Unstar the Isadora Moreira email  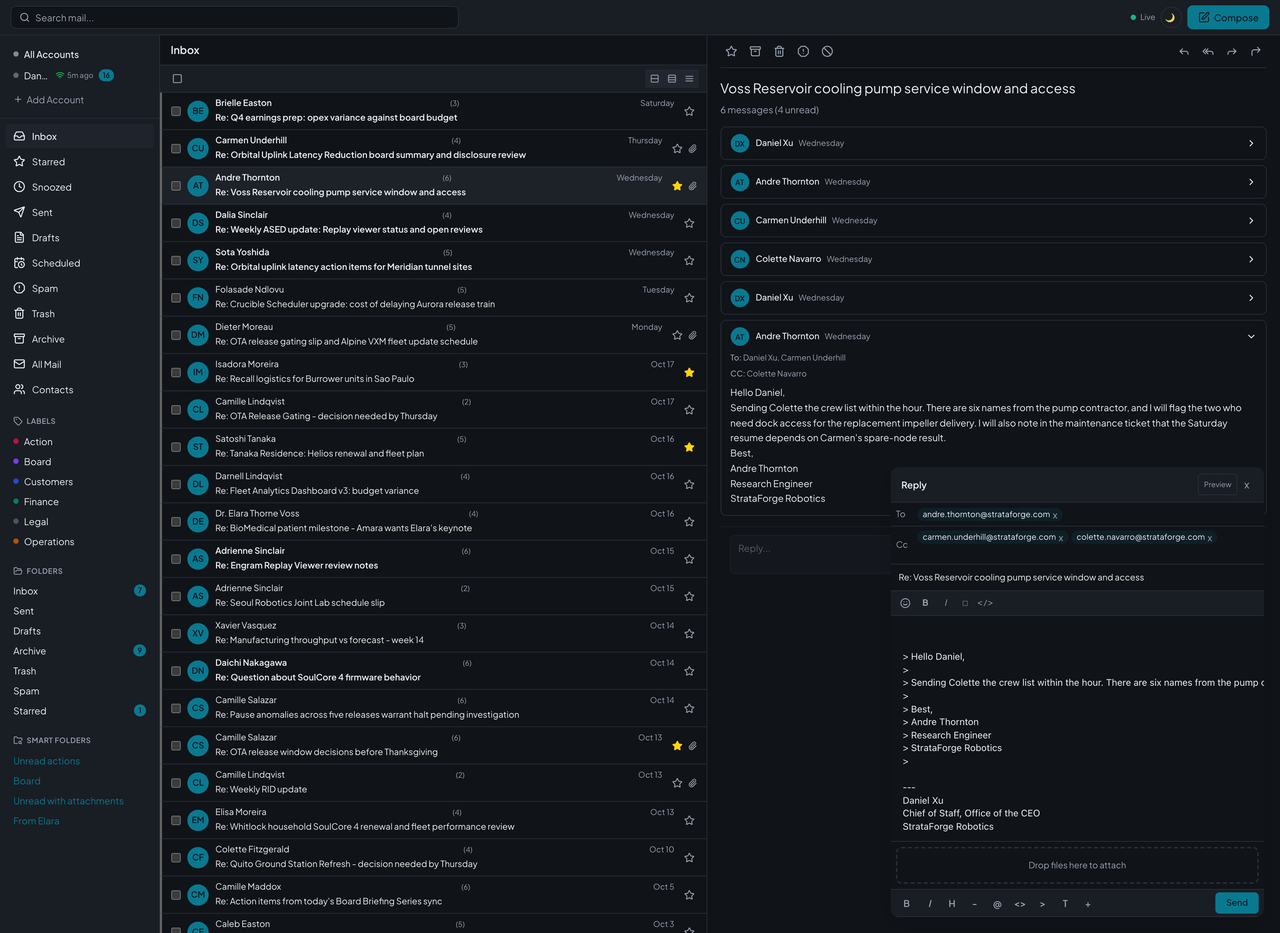(x=689, y=373)
